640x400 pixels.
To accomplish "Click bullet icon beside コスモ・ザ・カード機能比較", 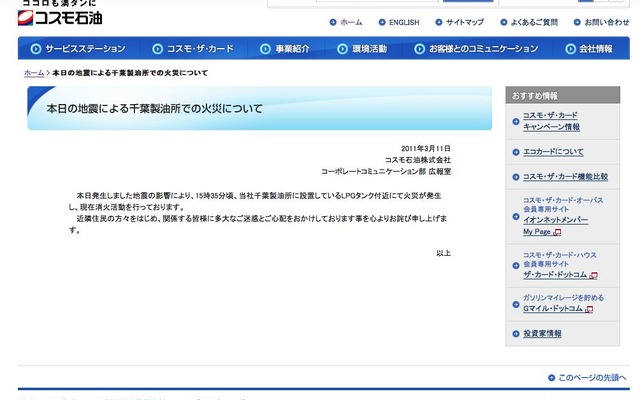I will click(516, 177).
